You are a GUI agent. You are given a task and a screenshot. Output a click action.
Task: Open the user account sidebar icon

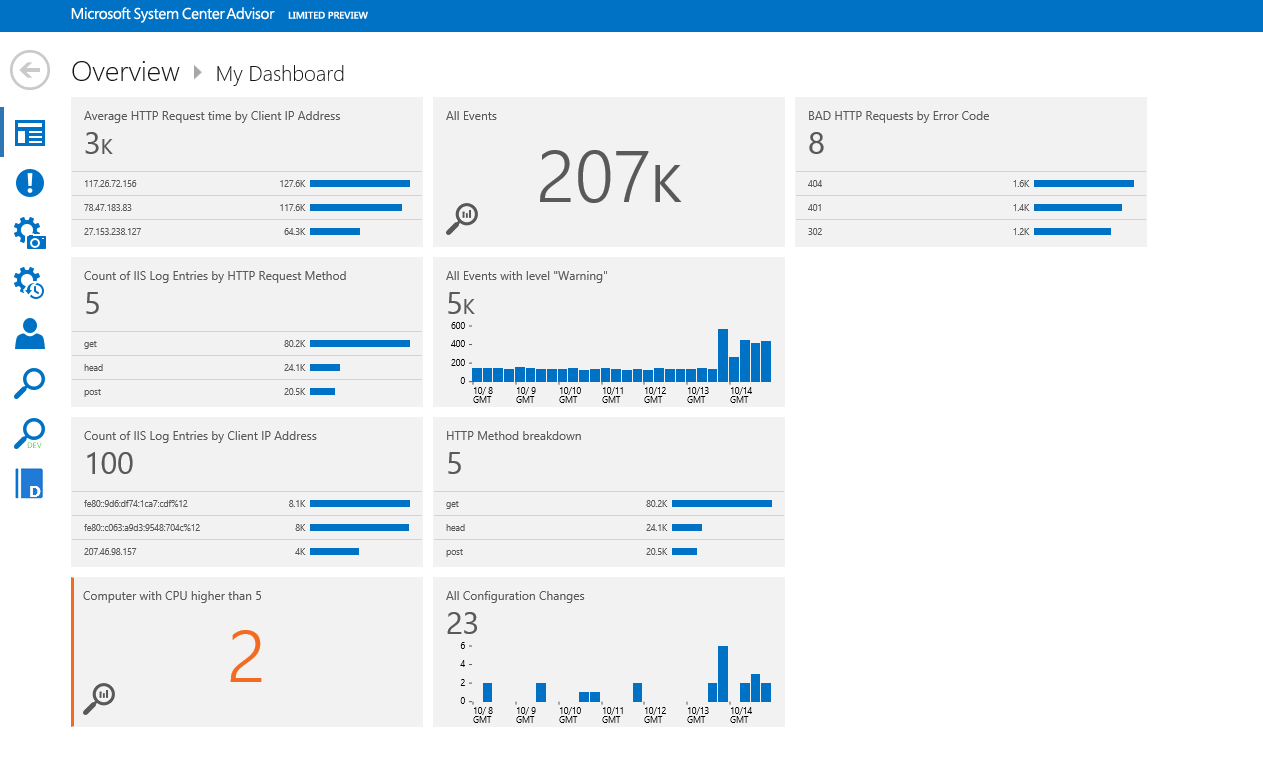click(30, 333)
